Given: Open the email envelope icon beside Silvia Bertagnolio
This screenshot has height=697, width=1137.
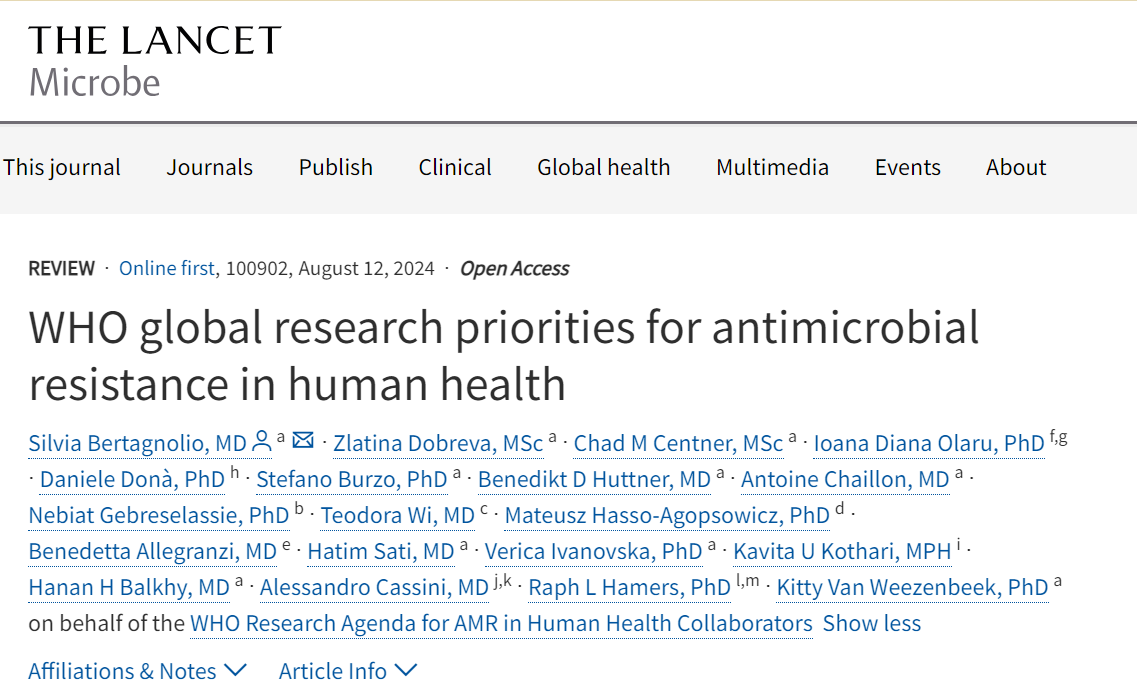Looking at the screenshot, I should click(x=303, y=440).
